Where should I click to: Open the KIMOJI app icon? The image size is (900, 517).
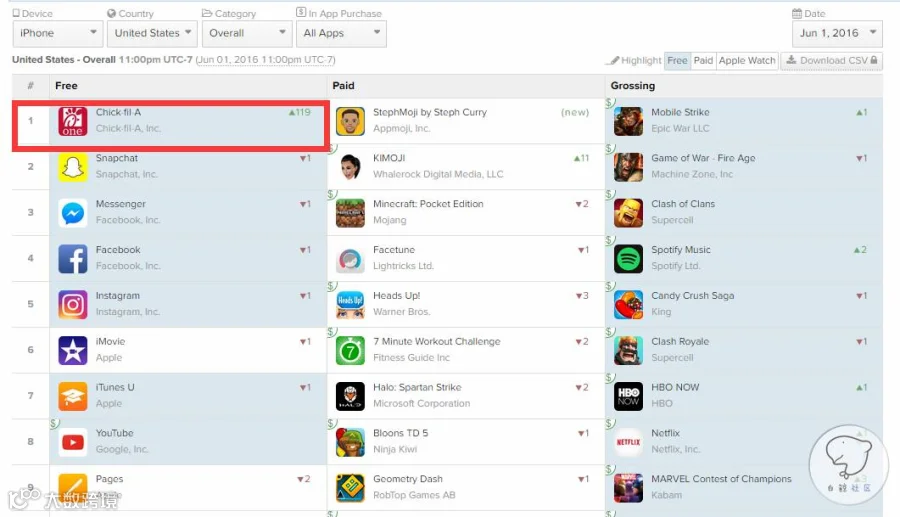coord(350,167)
